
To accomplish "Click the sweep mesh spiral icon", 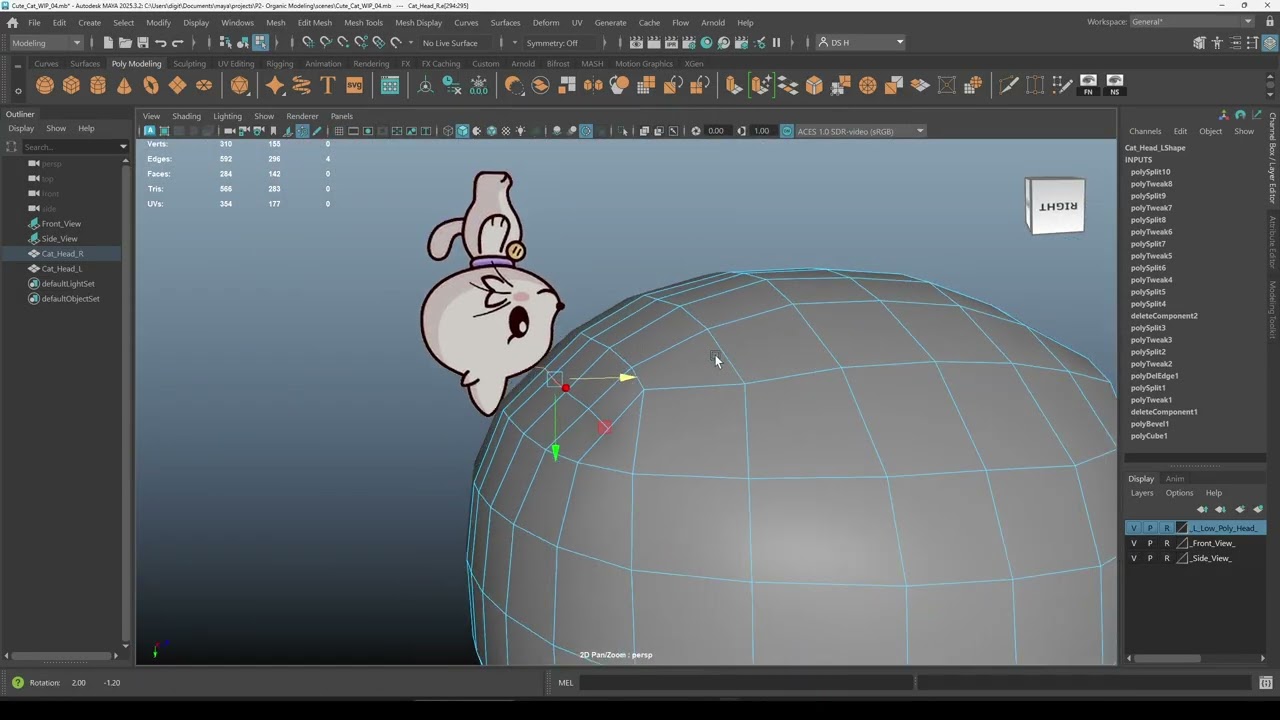I will tap(301, 85).
